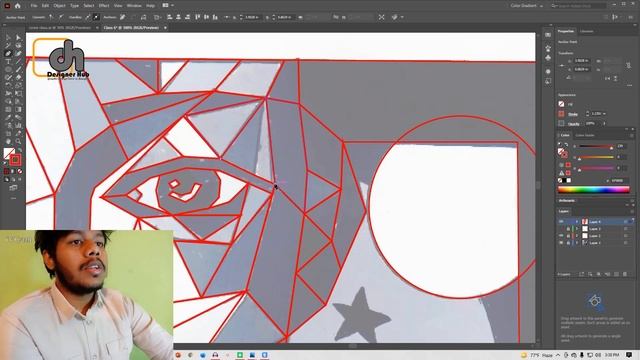Select the Selection tool in the toolbox
The width and height of the screenshot is (640, 360).
pos(8,38)
